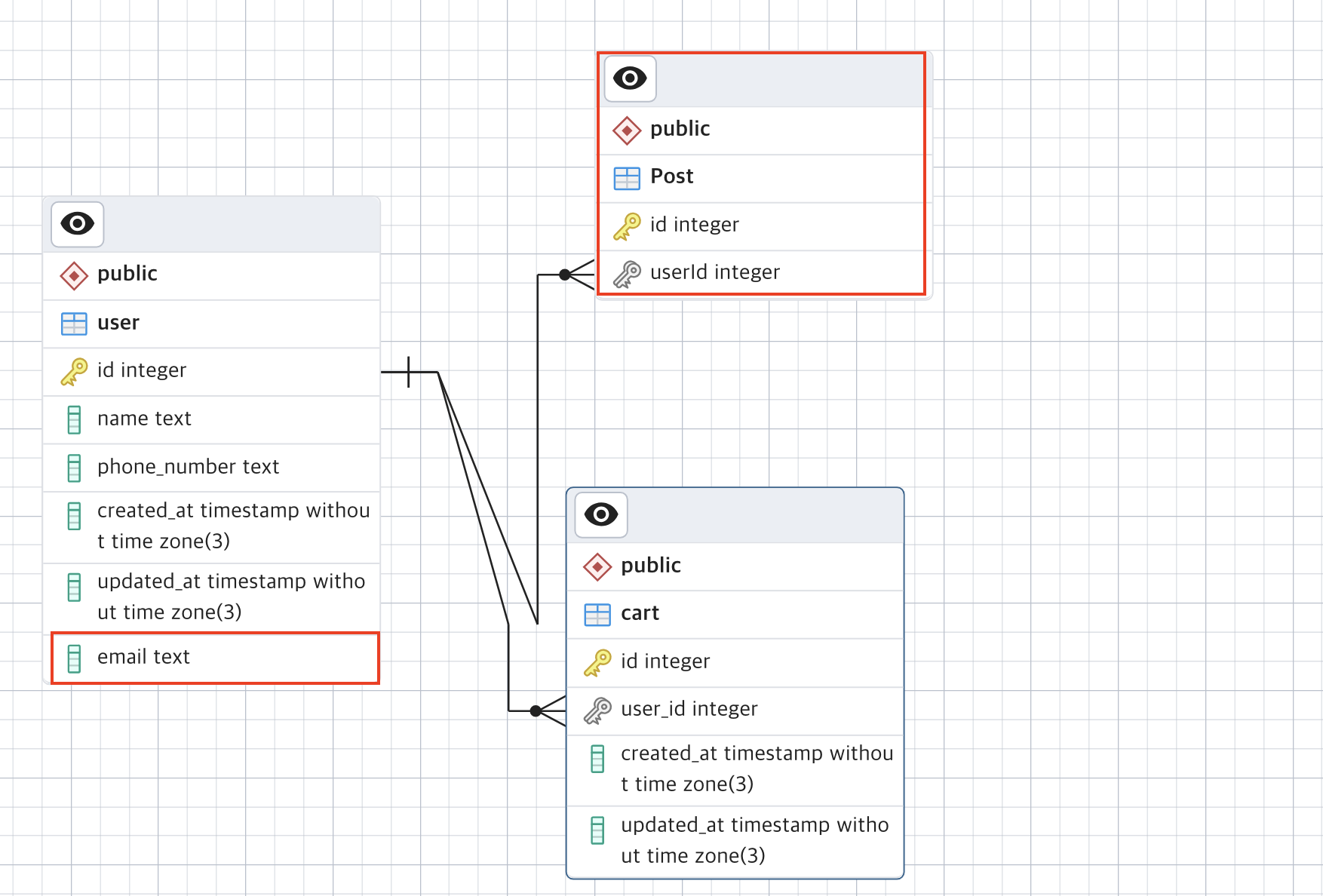This screenshot has width=1323, height=896.
Task: Select the user table name
Action: pyautogui.click(x=118, y=323)
